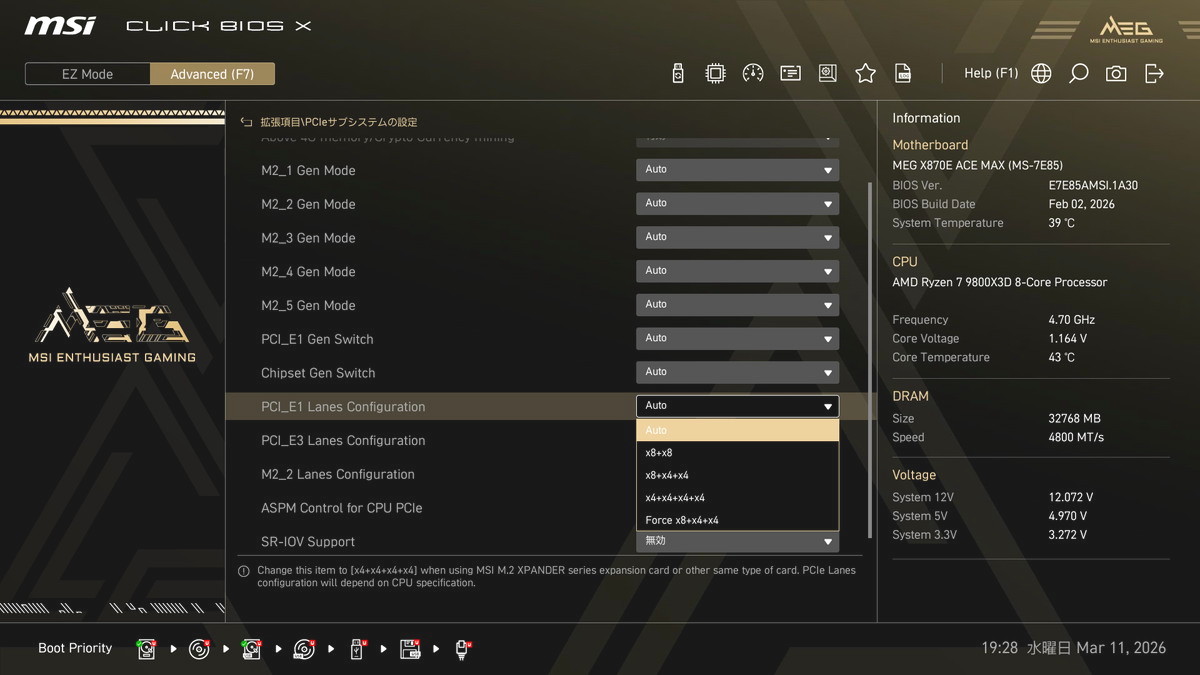Click the globe language icon
Screen dimensions: 1200x675
pos(1041,73)
